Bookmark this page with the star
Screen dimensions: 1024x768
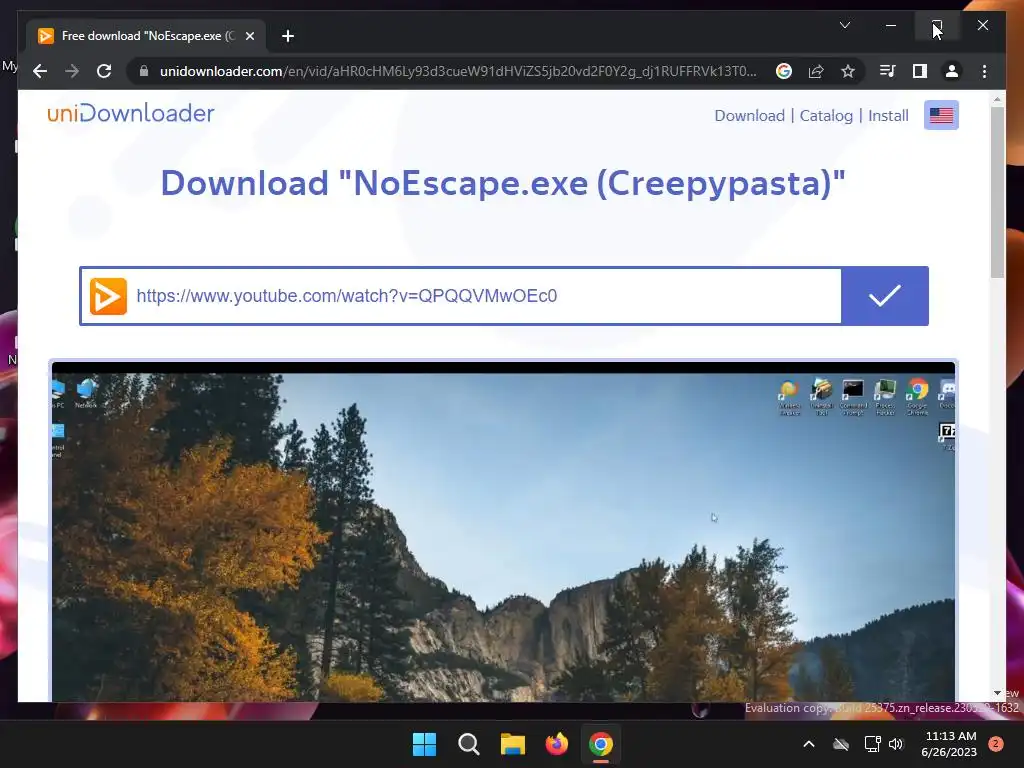pyautogui.click(x=848, y=71)
